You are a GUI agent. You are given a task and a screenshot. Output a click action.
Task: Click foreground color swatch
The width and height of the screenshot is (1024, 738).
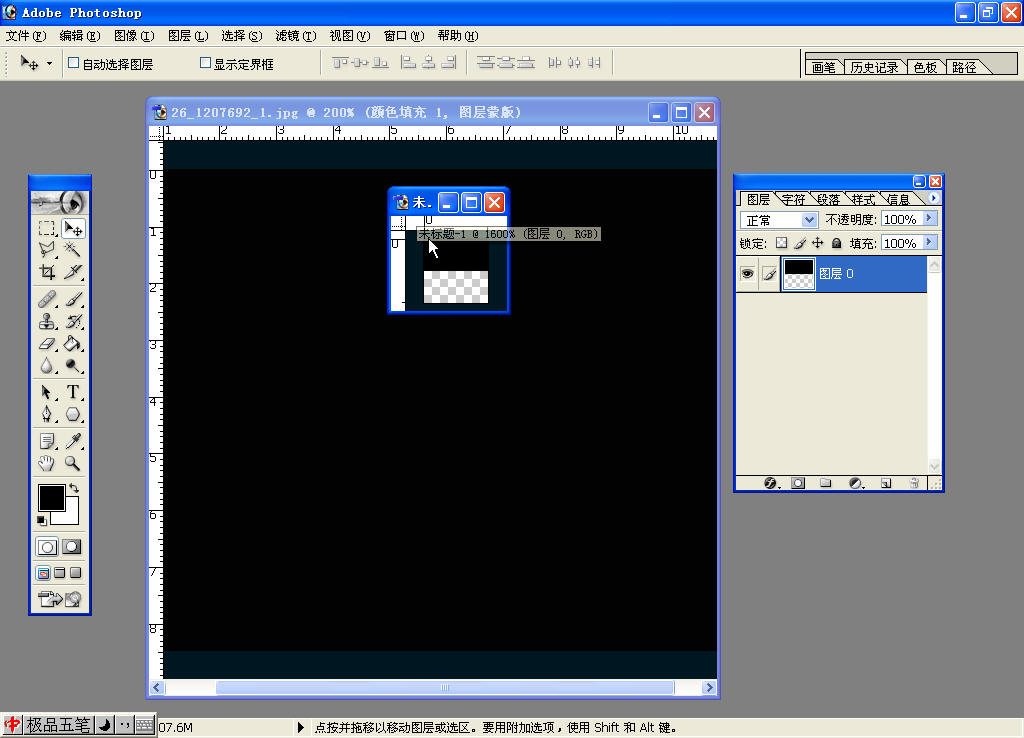pos(51,498)
